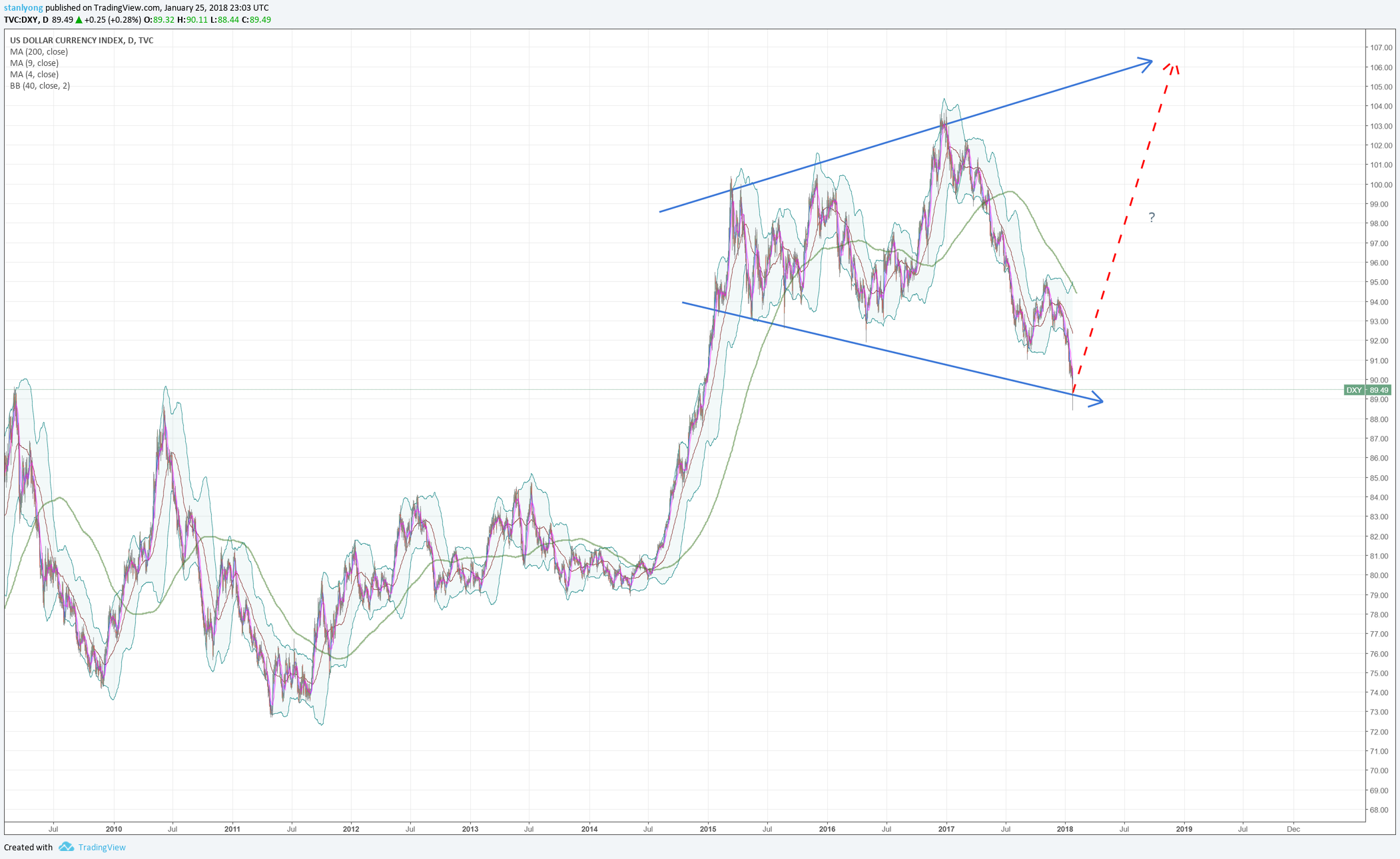The height and width of the screenshot is (859, 1400).
Task: Click the 85.00 price axis label
Action: [x=1379, y=478]
